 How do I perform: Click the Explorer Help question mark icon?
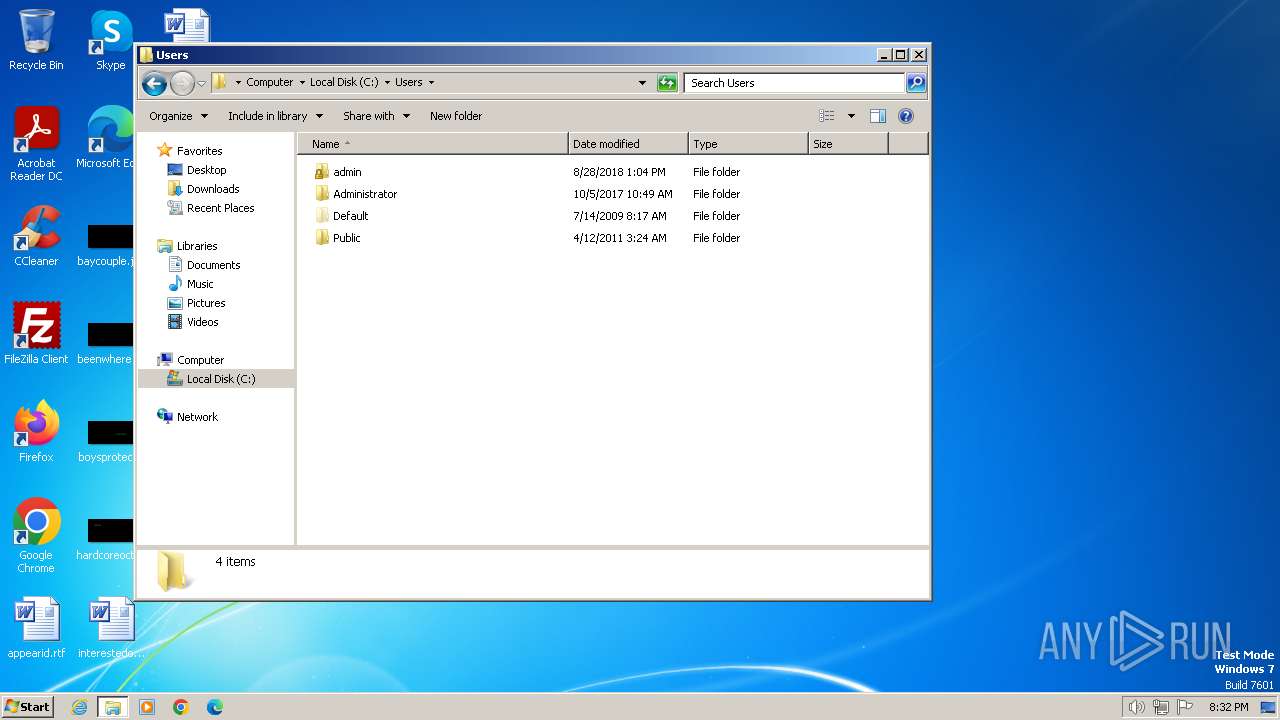point(906,116)
